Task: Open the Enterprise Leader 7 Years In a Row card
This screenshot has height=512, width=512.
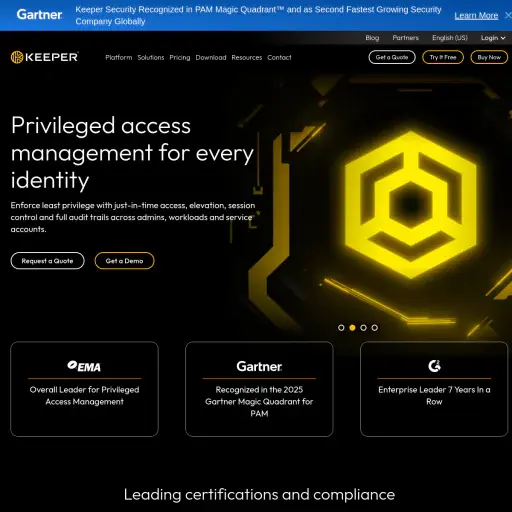Action: click(x=434, y=389)
